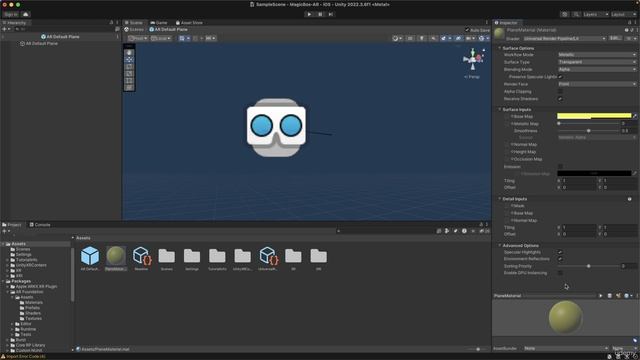Select the Scale tool in scene tools
Image resolution: width=640 pixels, height=360 pixels.
click(129, 73)
